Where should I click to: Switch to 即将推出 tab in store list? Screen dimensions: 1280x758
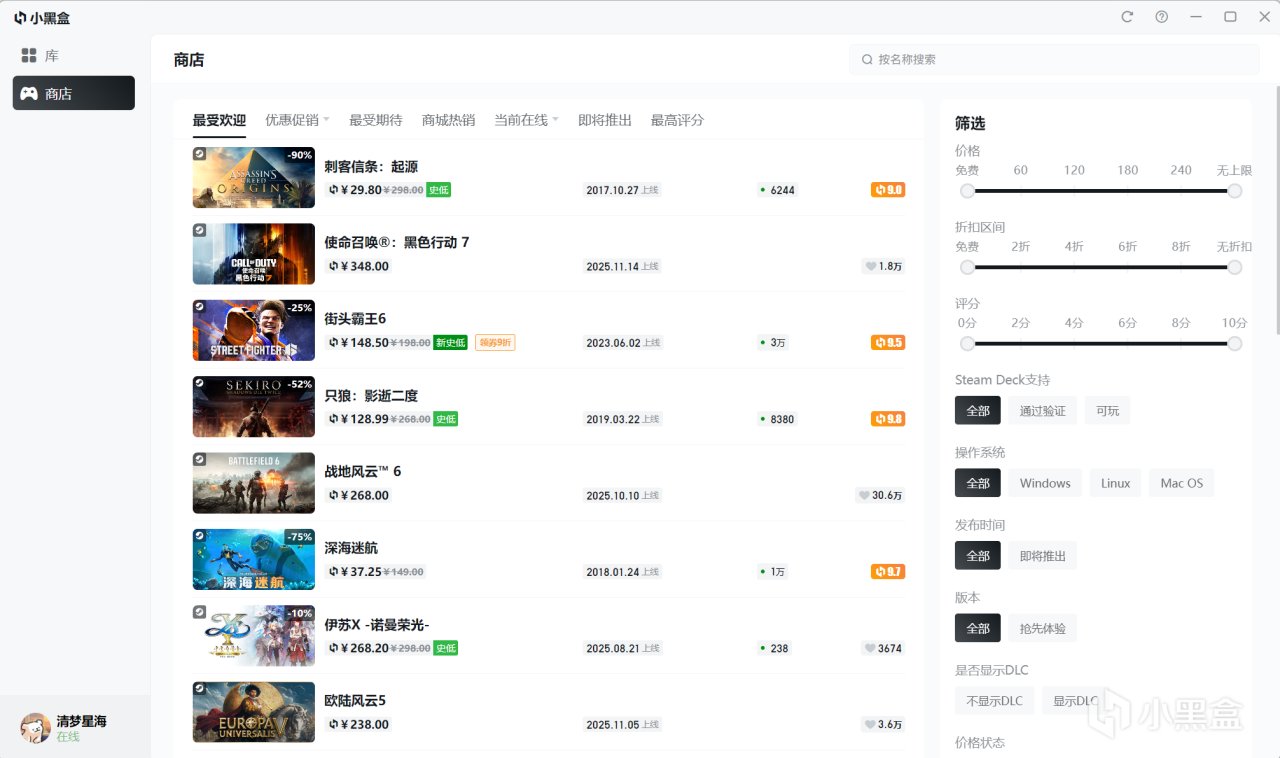(x=605, y=120)
